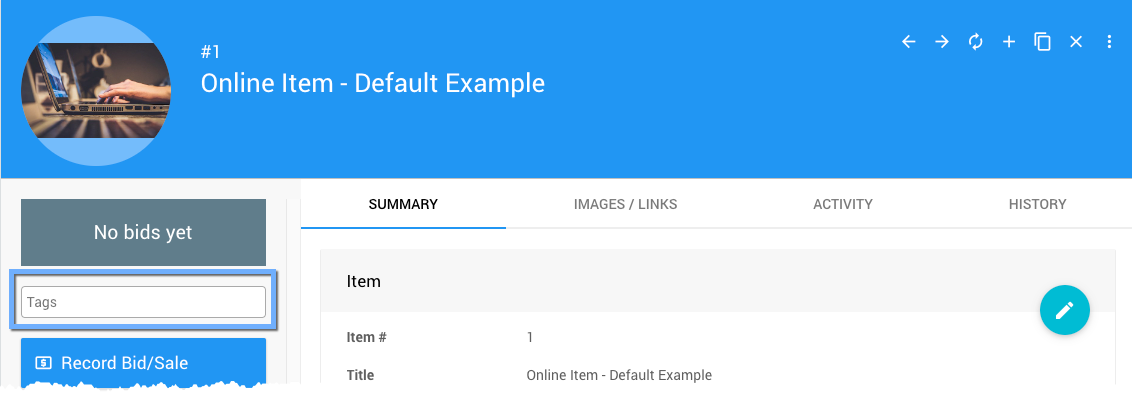Refresh the item details

pyautogui.click(x=975, y=42)
